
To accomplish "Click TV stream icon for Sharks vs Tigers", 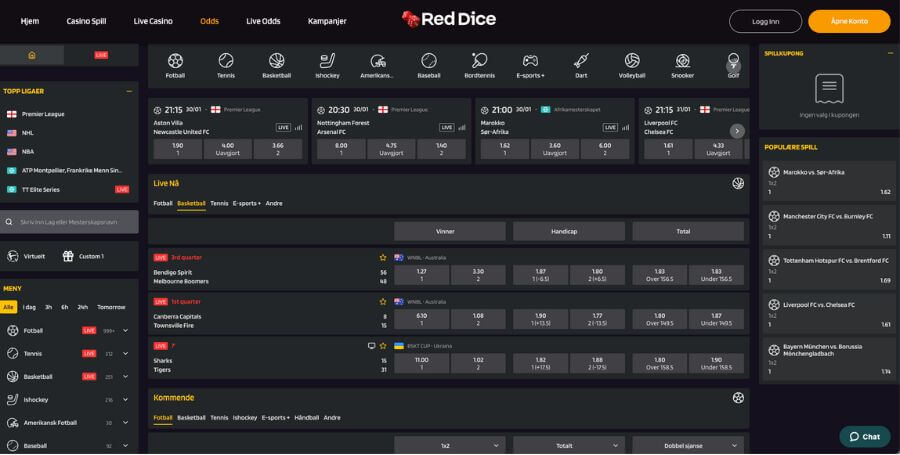I will pos(371,346).
